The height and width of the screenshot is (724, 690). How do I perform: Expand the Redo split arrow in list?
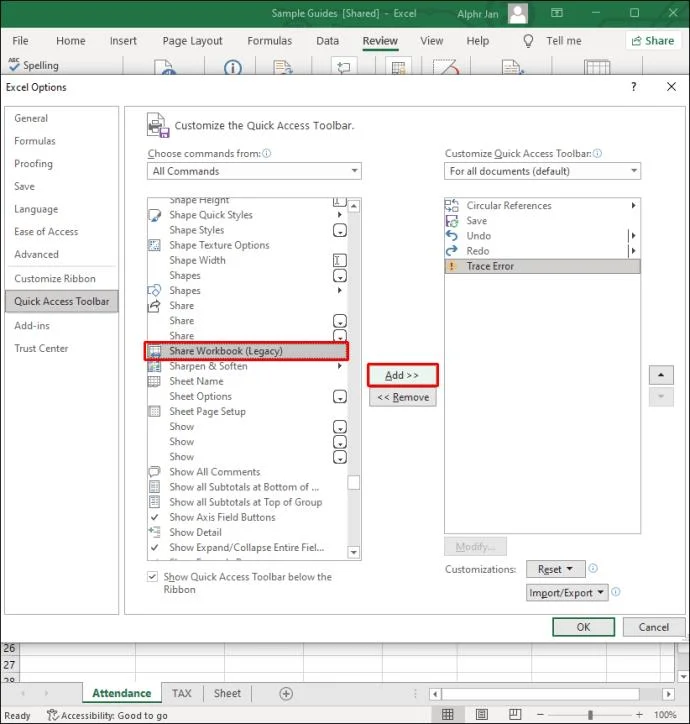point(633,251)
